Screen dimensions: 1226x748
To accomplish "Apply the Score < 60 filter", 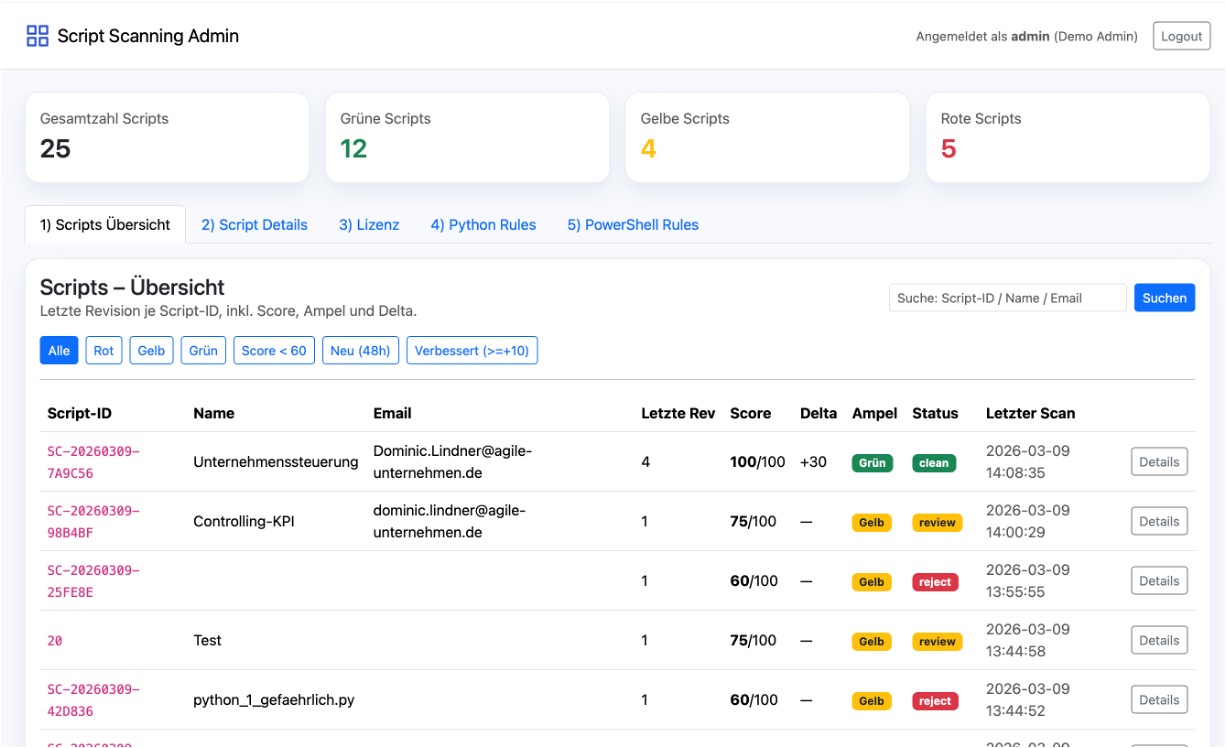I will (x=274, y=351).
